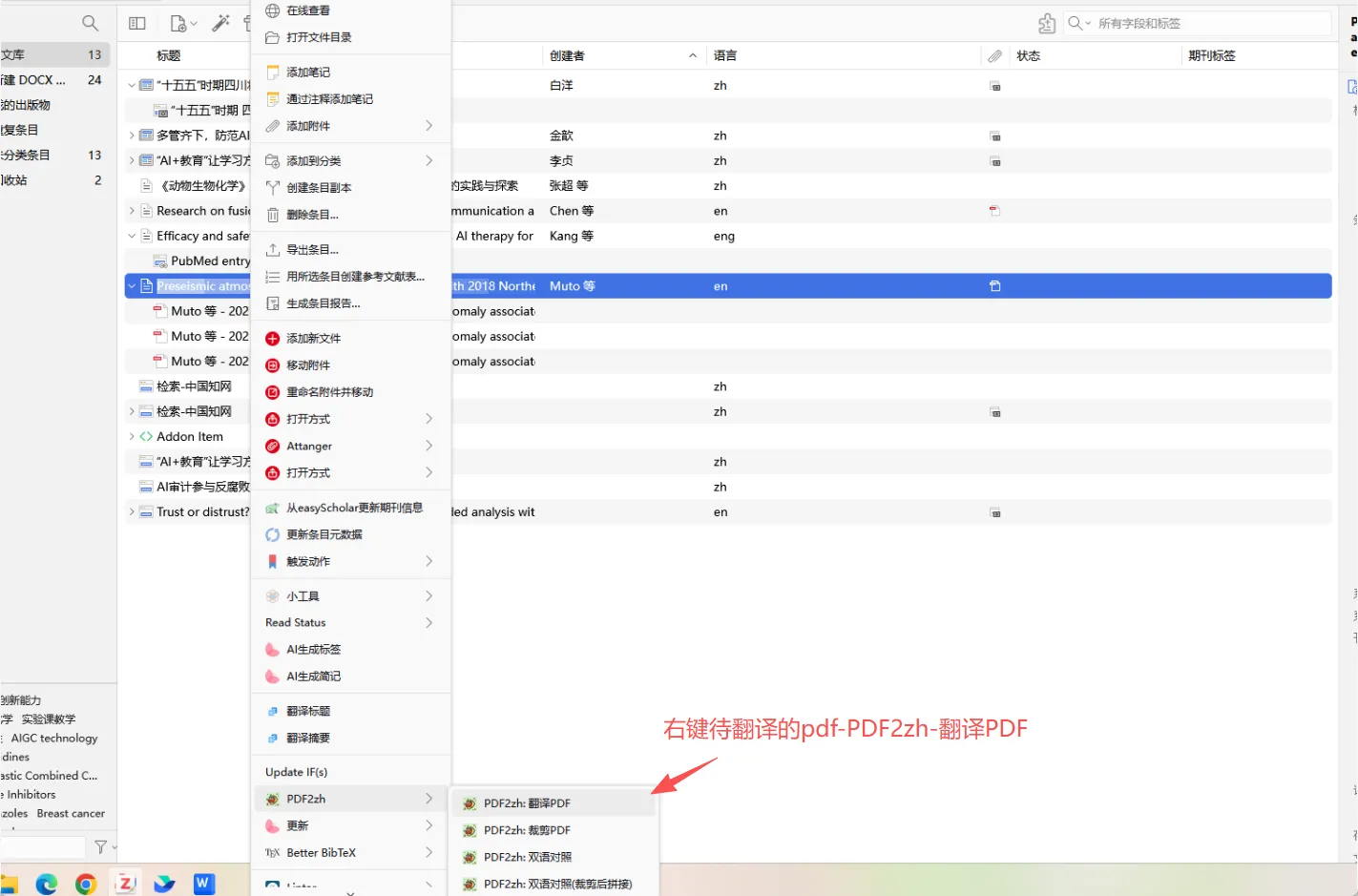Click the paperclip attachment column header
Image resolution: width=1358 pixels, height=896 pixels.
click(x=994, y=56)
